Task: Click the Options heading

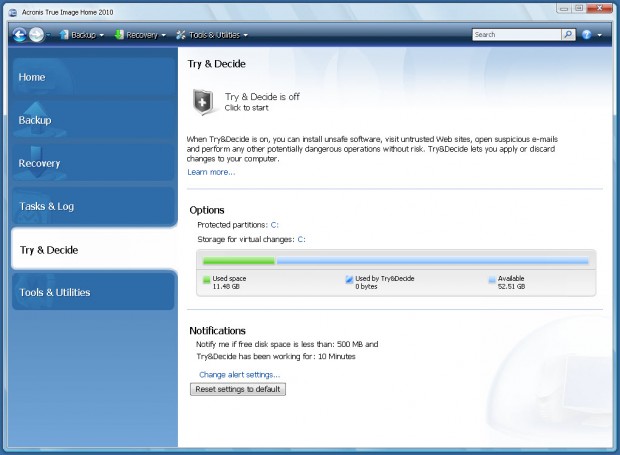Action: point(207,210)
